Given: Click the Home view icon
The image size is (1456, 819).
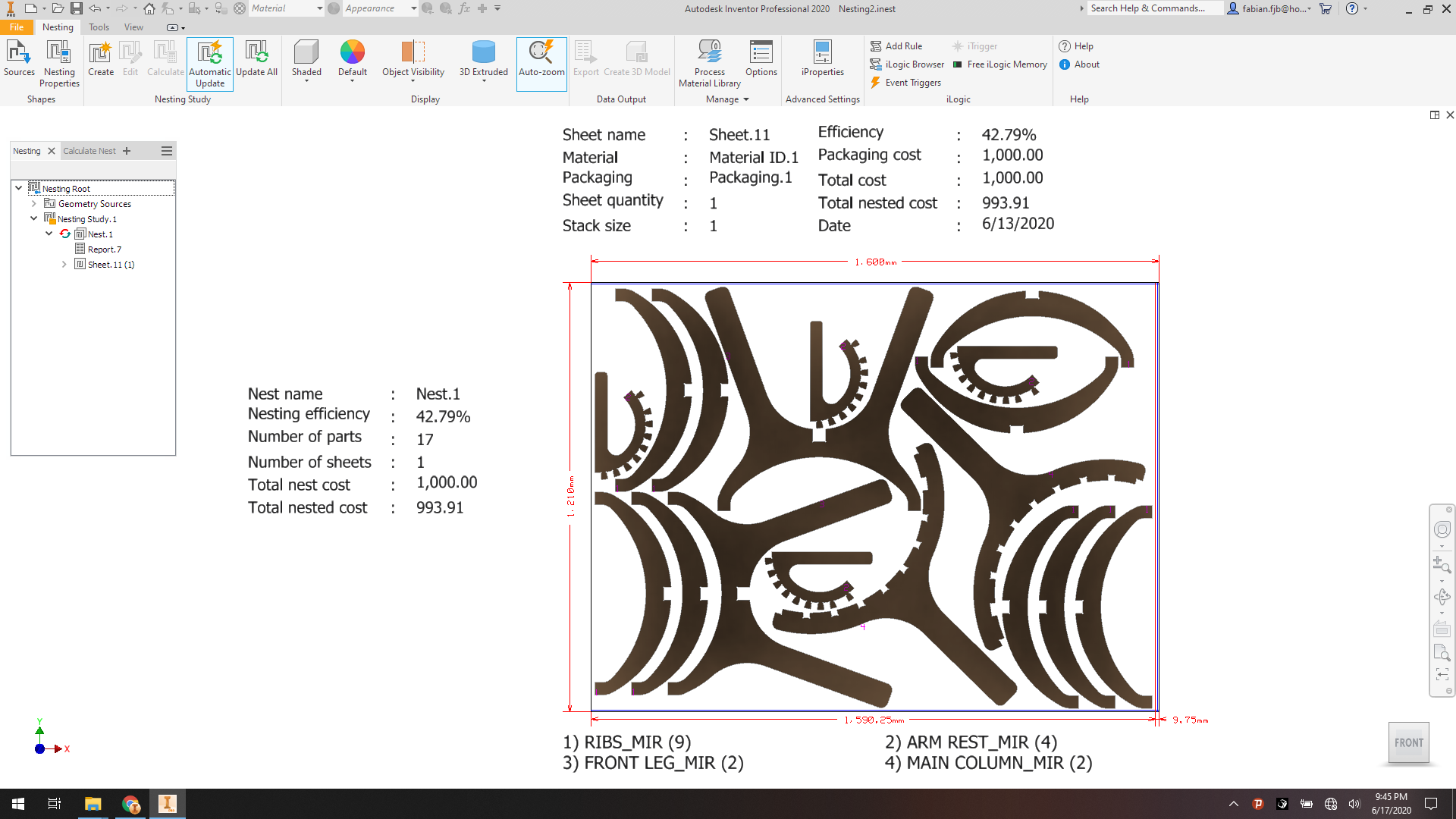Looking at the screenshot, I should pyautogui.click(x=149, y=8).
